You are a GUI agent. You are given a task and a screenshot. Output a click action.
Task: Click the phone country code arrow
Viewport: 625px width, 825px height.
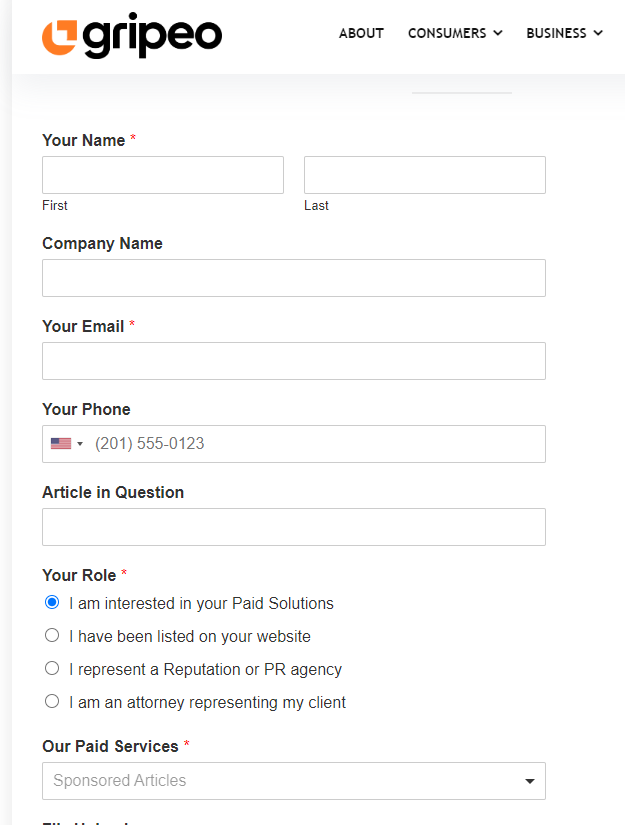80,444
